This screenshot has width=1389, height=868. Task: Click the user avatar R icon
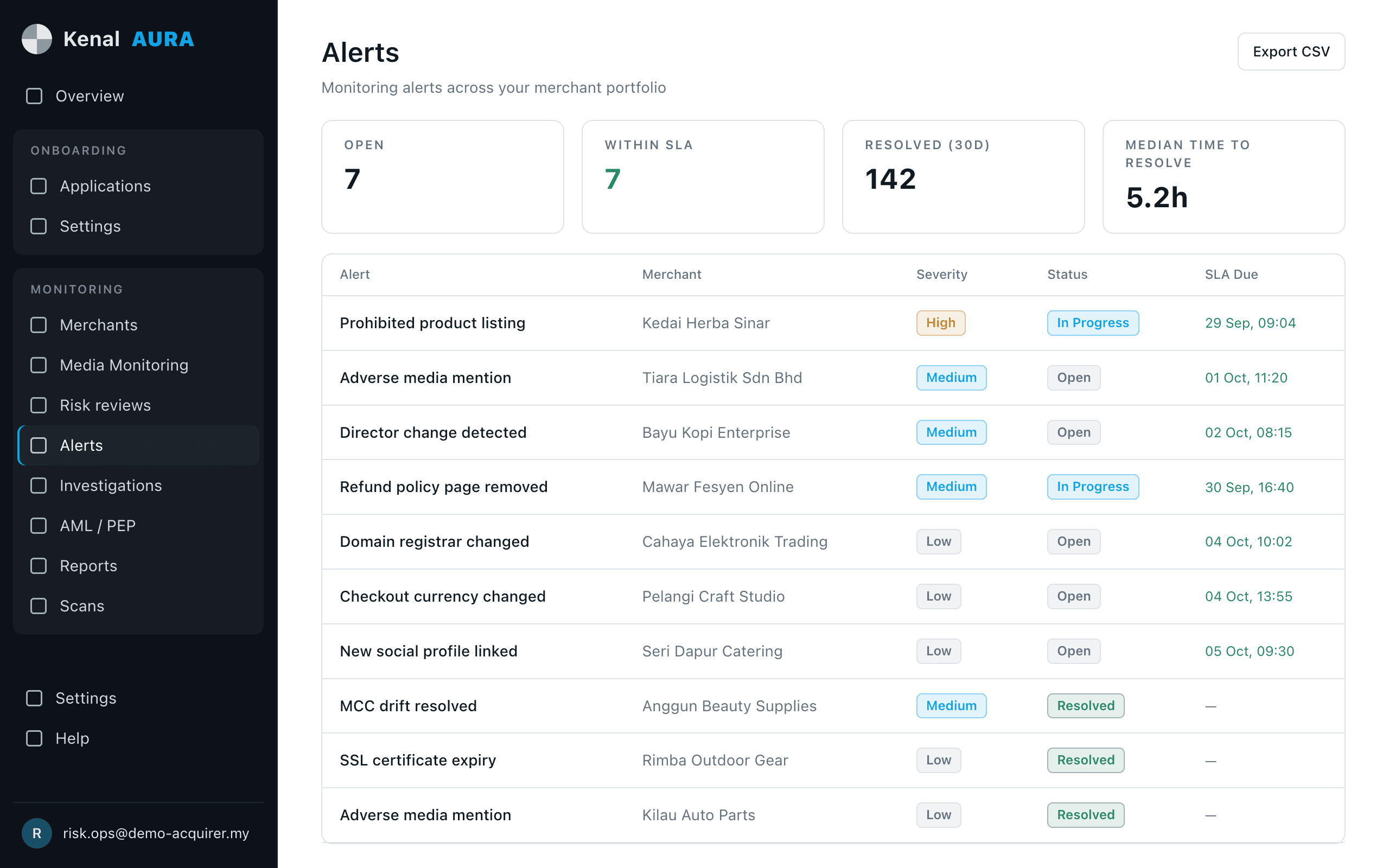(x=37, y=833)
